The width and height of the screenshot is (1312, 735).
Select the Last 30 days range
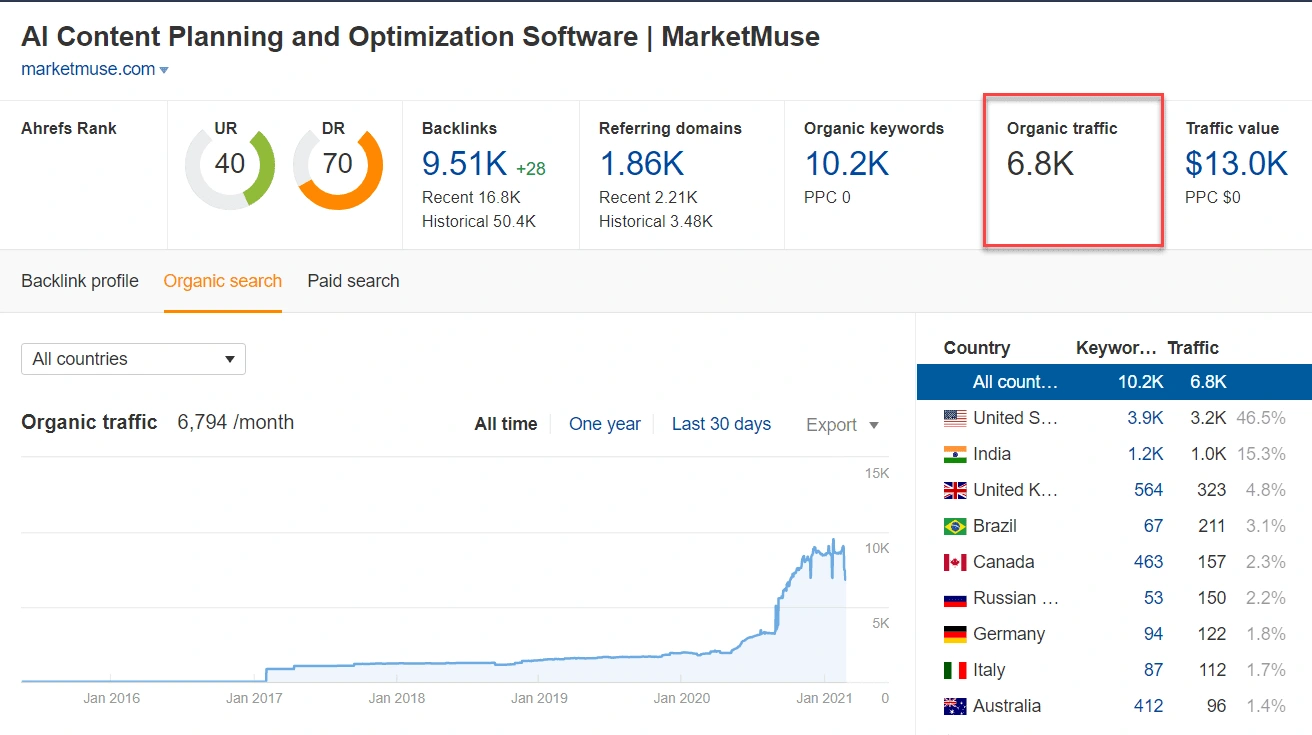pyautogui.click(x=721, y=424)
